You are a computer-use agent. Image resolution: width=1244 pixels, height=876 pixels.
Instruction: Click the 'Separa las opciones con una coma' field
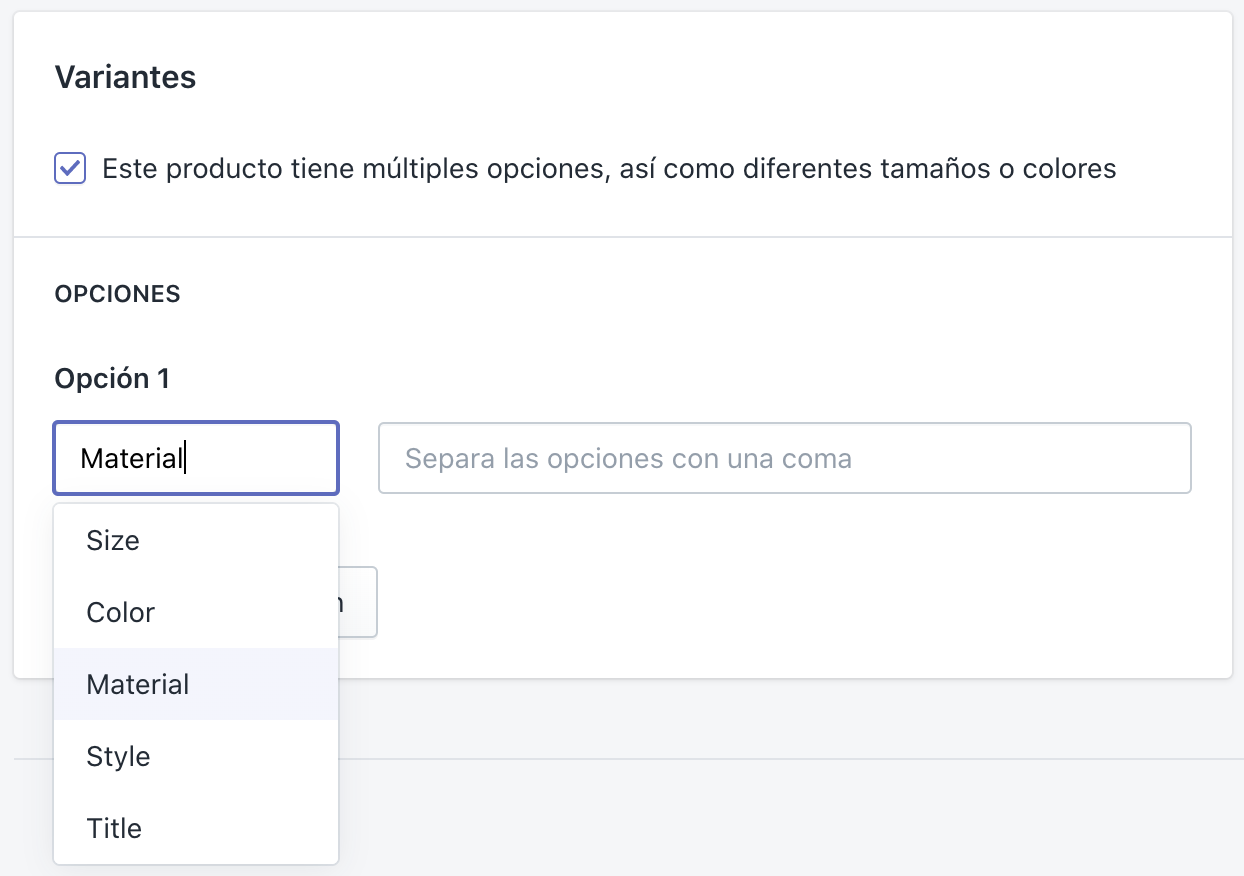(x=784, y=459)
